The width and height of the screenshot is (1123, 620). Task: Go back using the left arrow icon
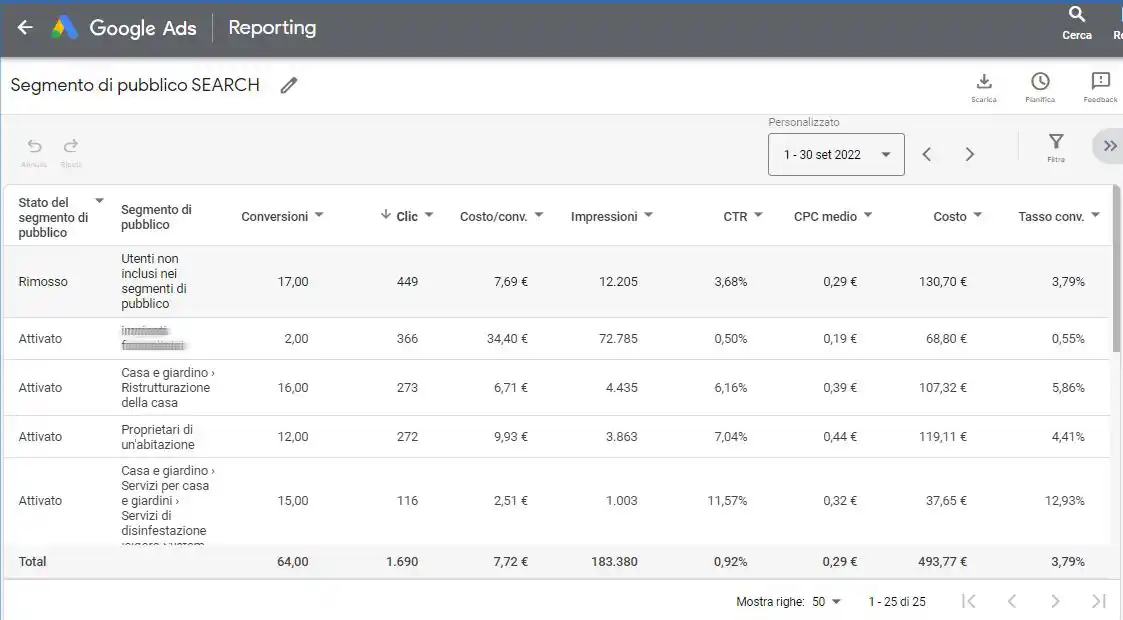(24, 27)
